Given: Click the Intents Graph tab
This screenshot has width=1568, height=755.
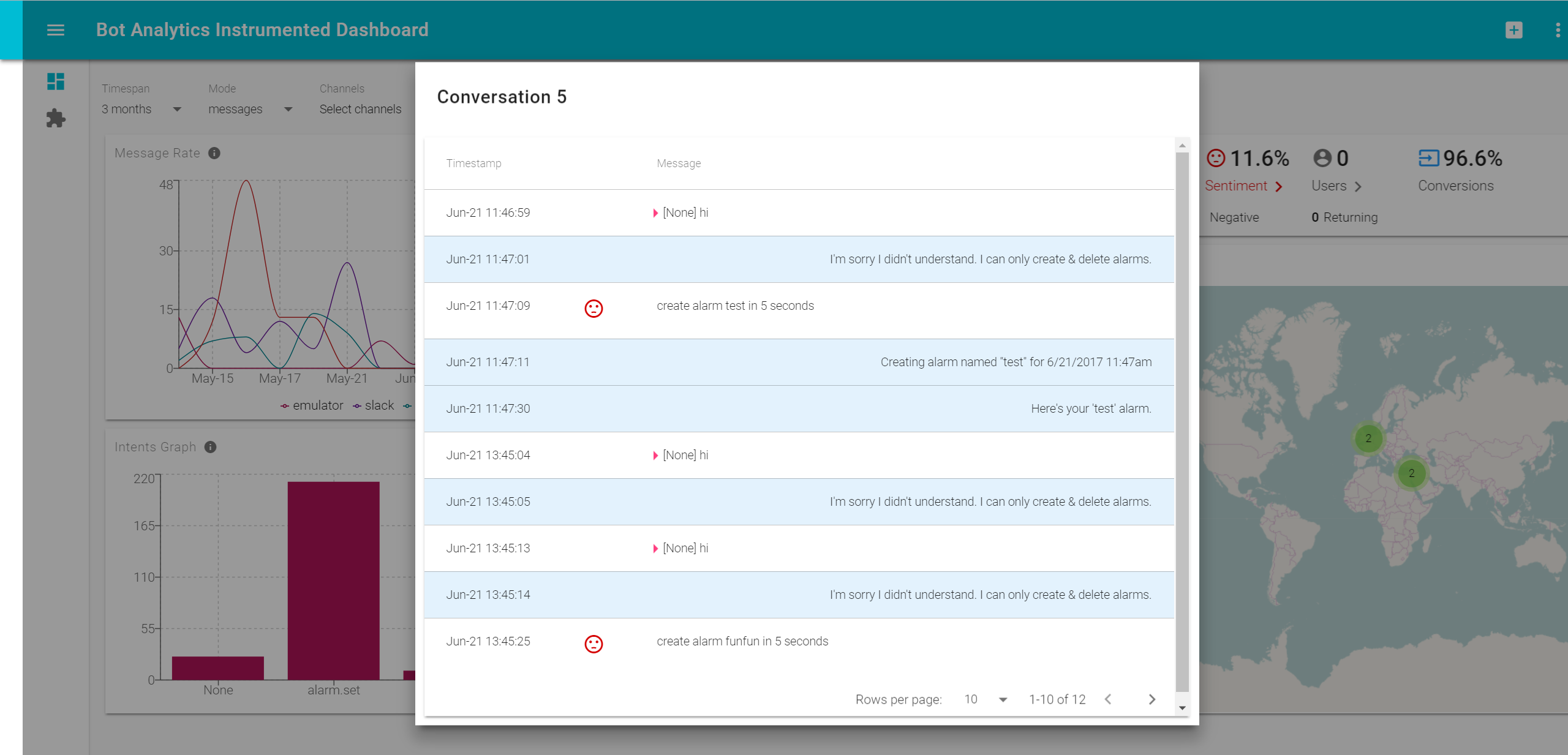Looking at the screenshot, I should 156,446.
